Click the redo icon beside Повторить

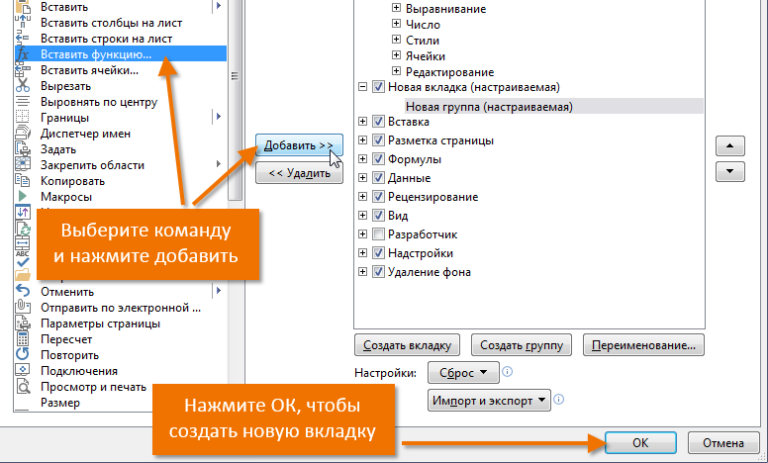(24, 355)
